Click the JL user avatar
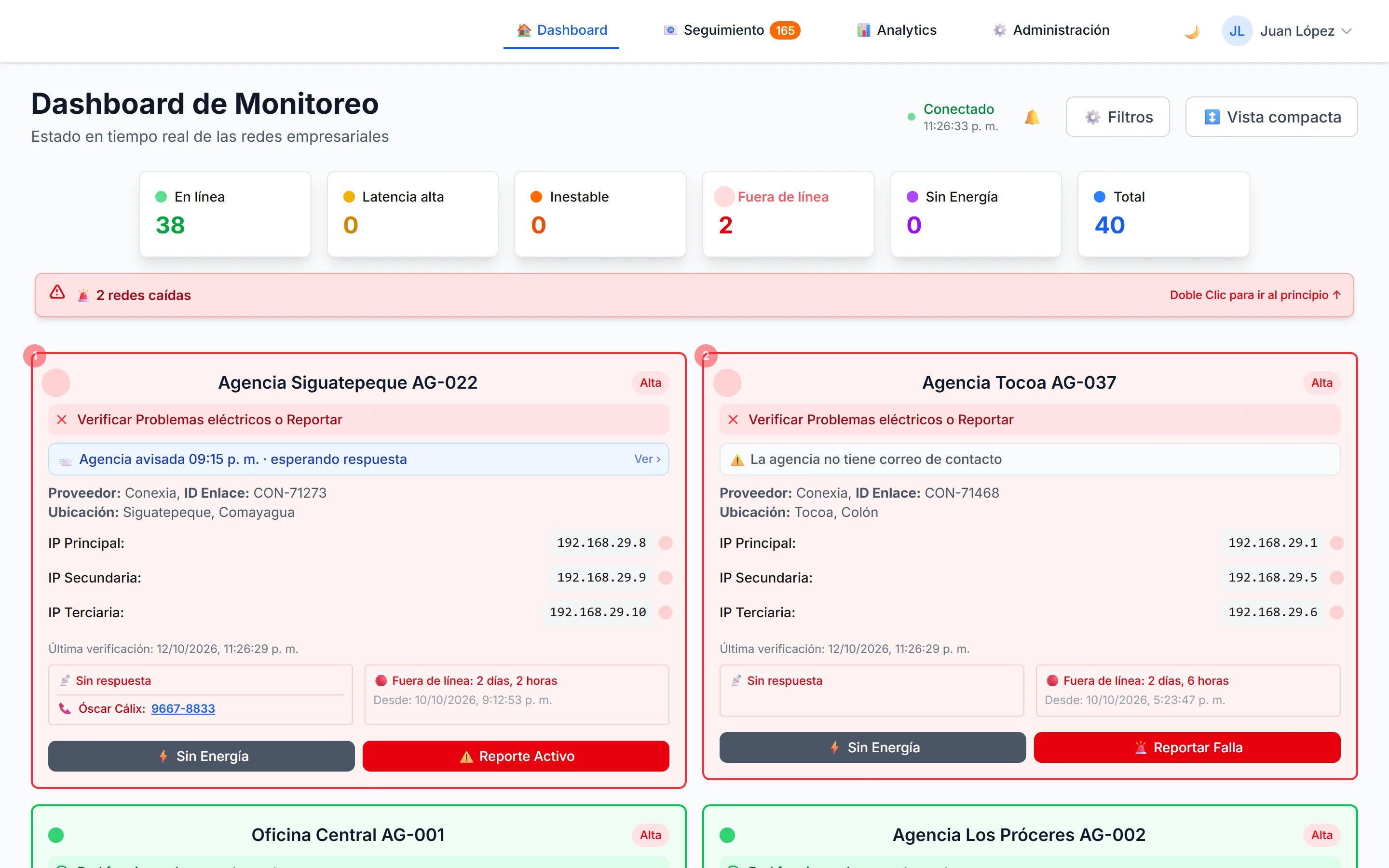This screenshot has width=1389, height=868. point(1237,31)
